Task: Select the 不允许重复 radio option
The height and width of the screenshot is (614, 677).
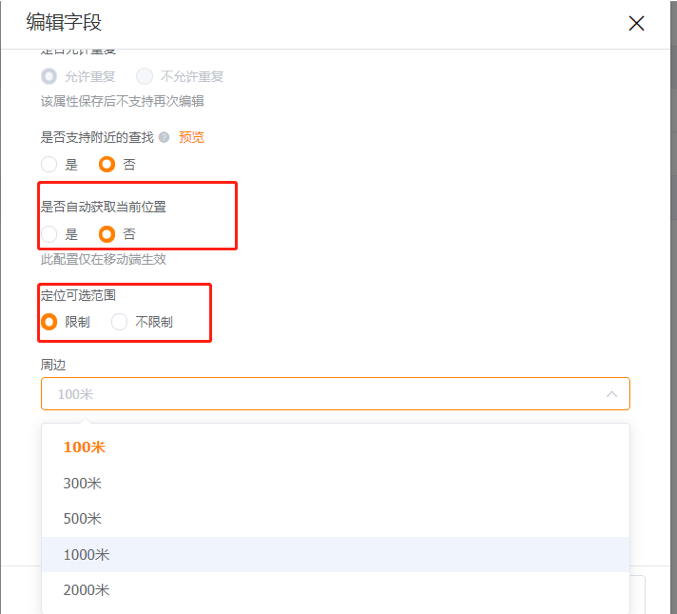Action: (x=144, y=76)
